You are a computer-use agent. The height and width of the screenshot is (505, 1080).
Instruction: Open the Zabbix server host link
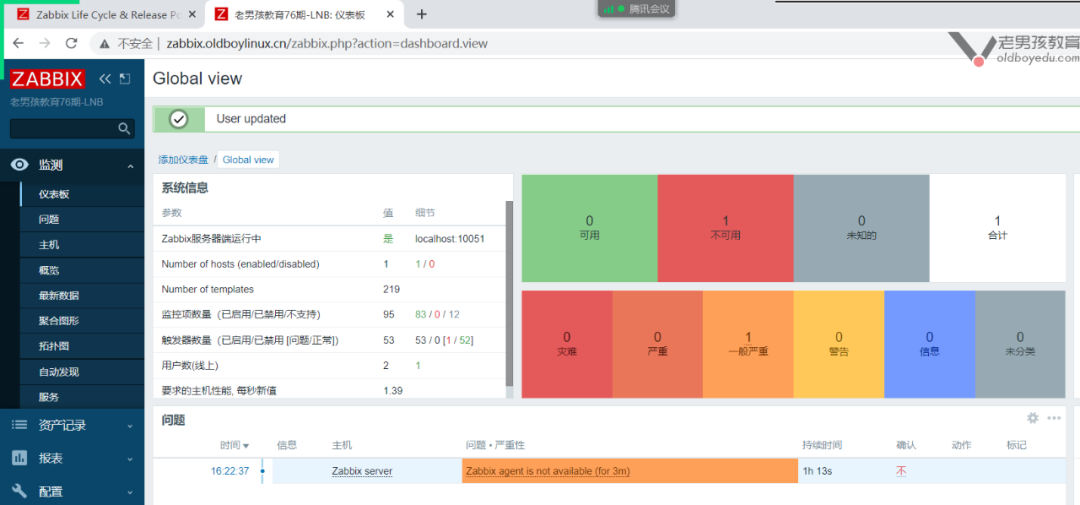point(362,471)
